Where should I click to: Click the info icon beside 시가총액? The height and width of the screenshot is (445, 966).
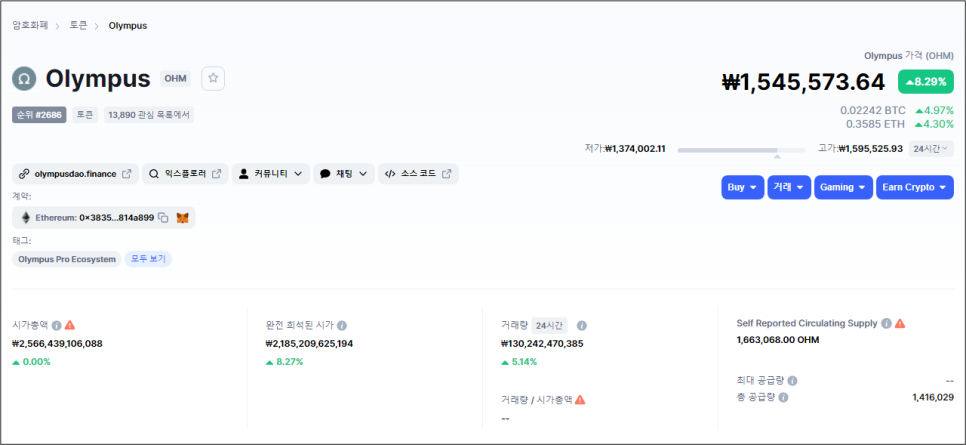point(57,325)
